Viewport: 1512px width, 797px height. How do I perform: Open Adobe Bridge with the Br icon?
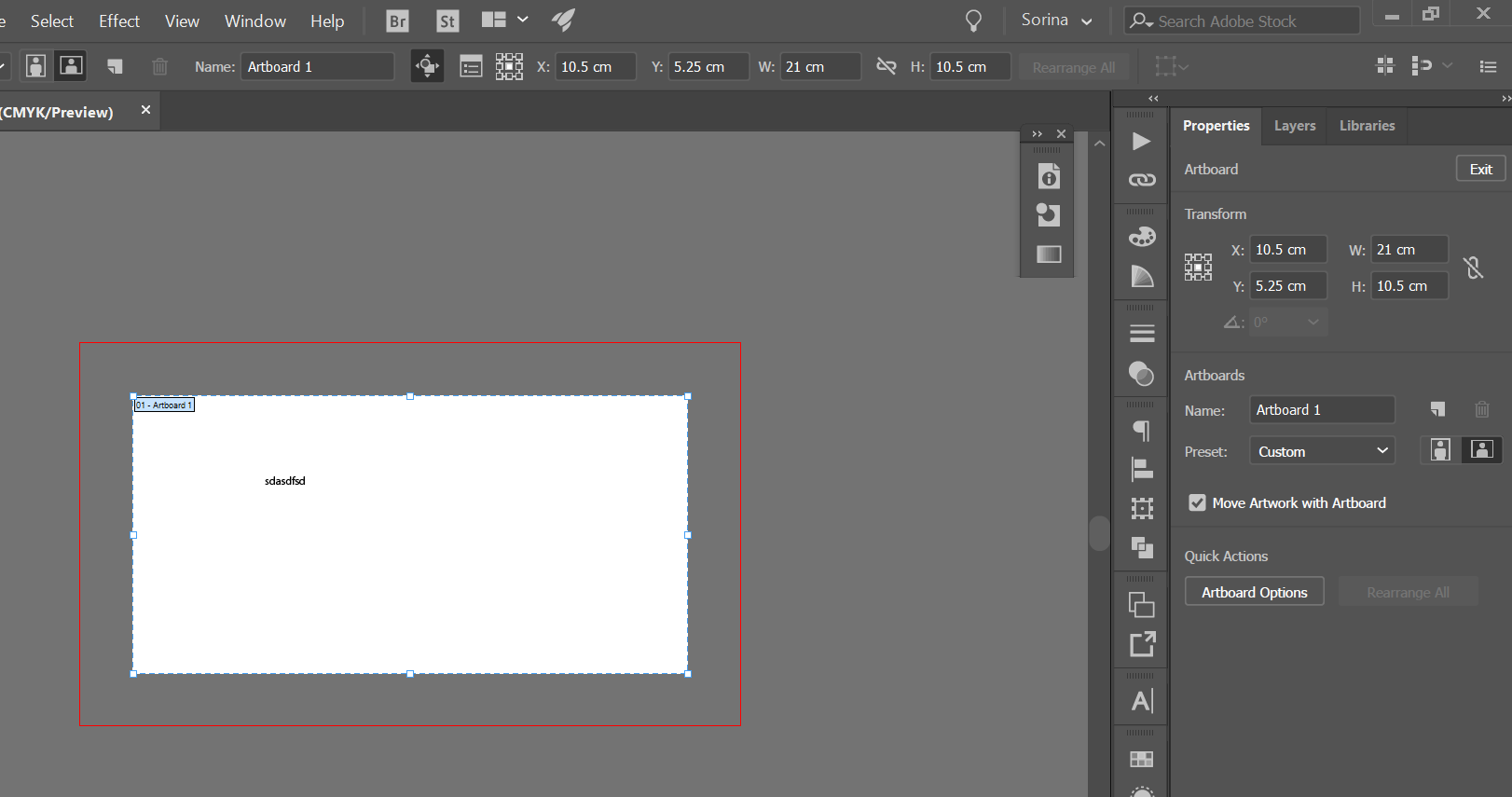(398, 21)
